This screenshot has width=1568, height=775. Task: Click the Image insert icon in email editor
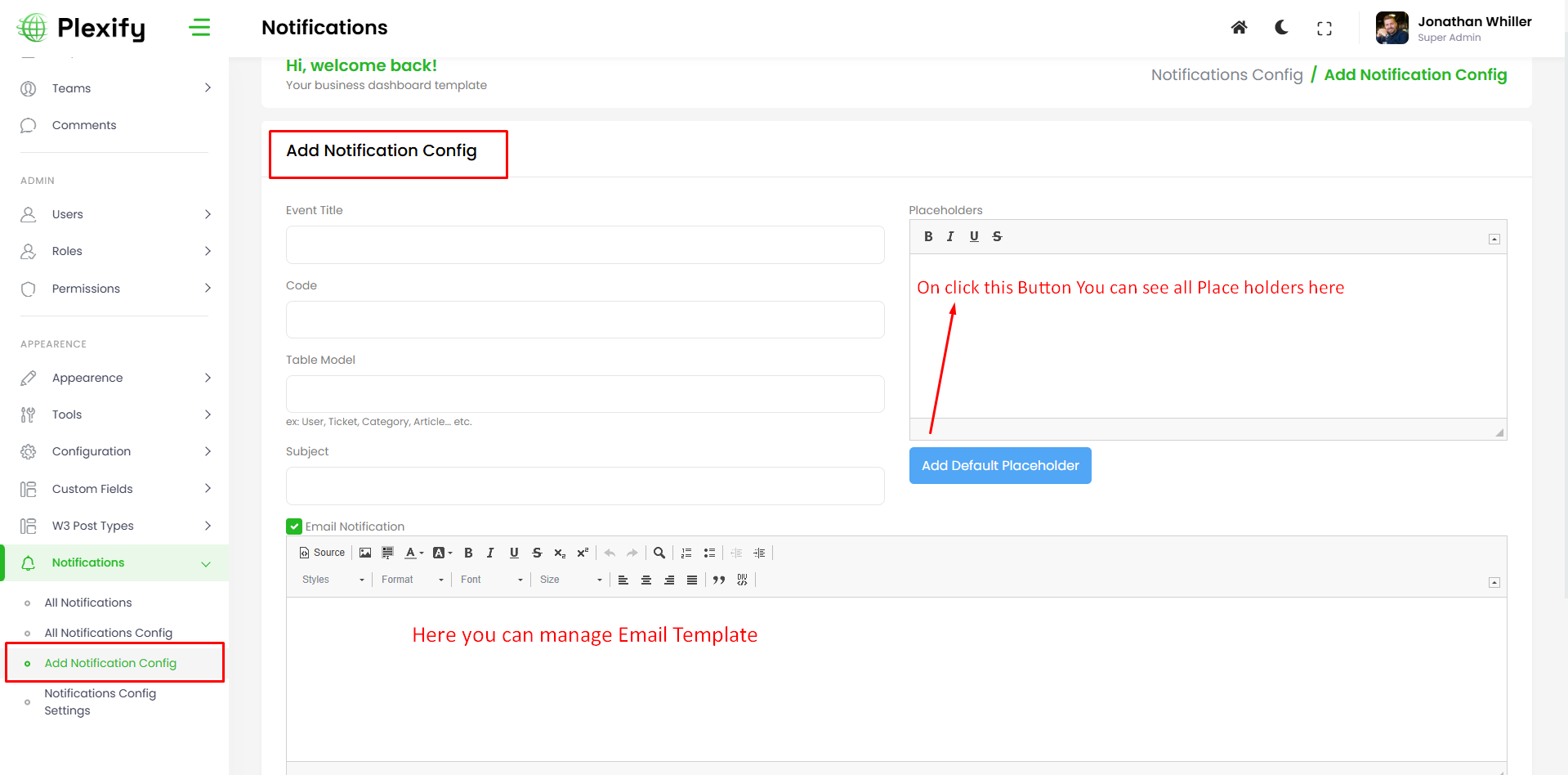tap(365, 553)
